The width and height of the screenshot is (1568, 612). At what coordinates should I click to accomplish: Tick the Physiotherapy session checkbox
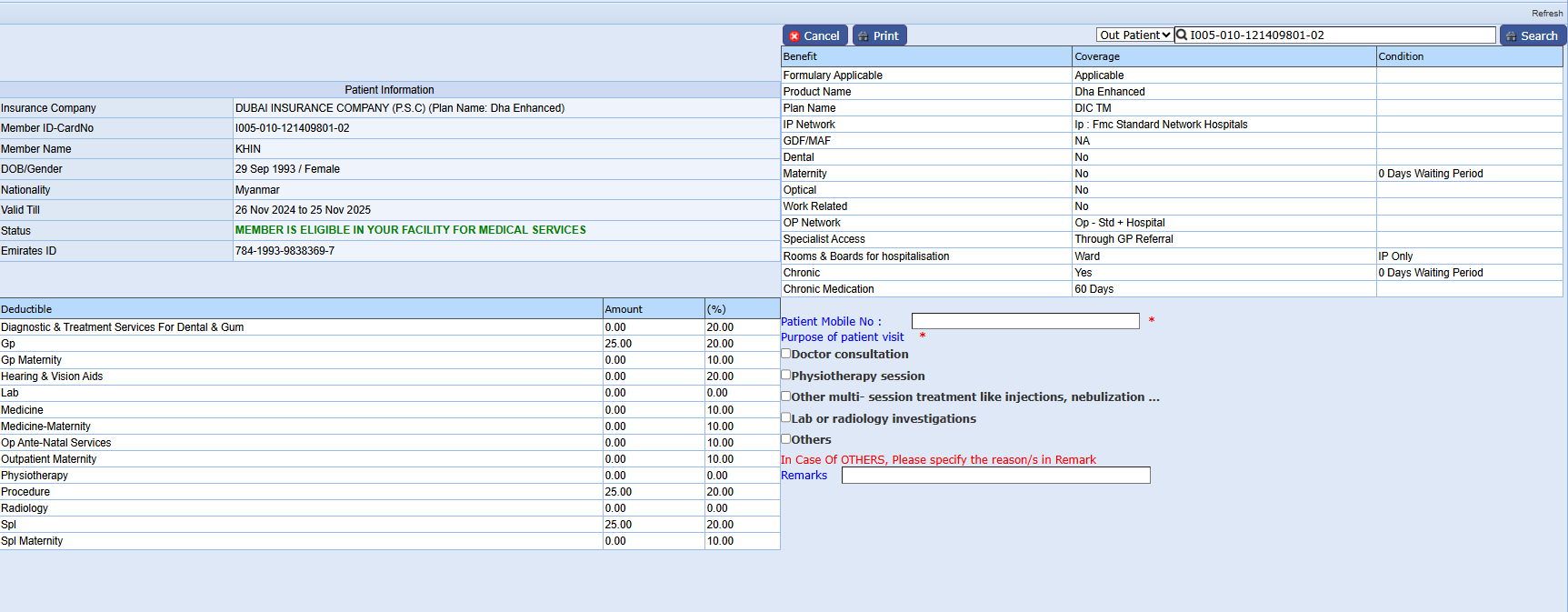pos(786,375)
